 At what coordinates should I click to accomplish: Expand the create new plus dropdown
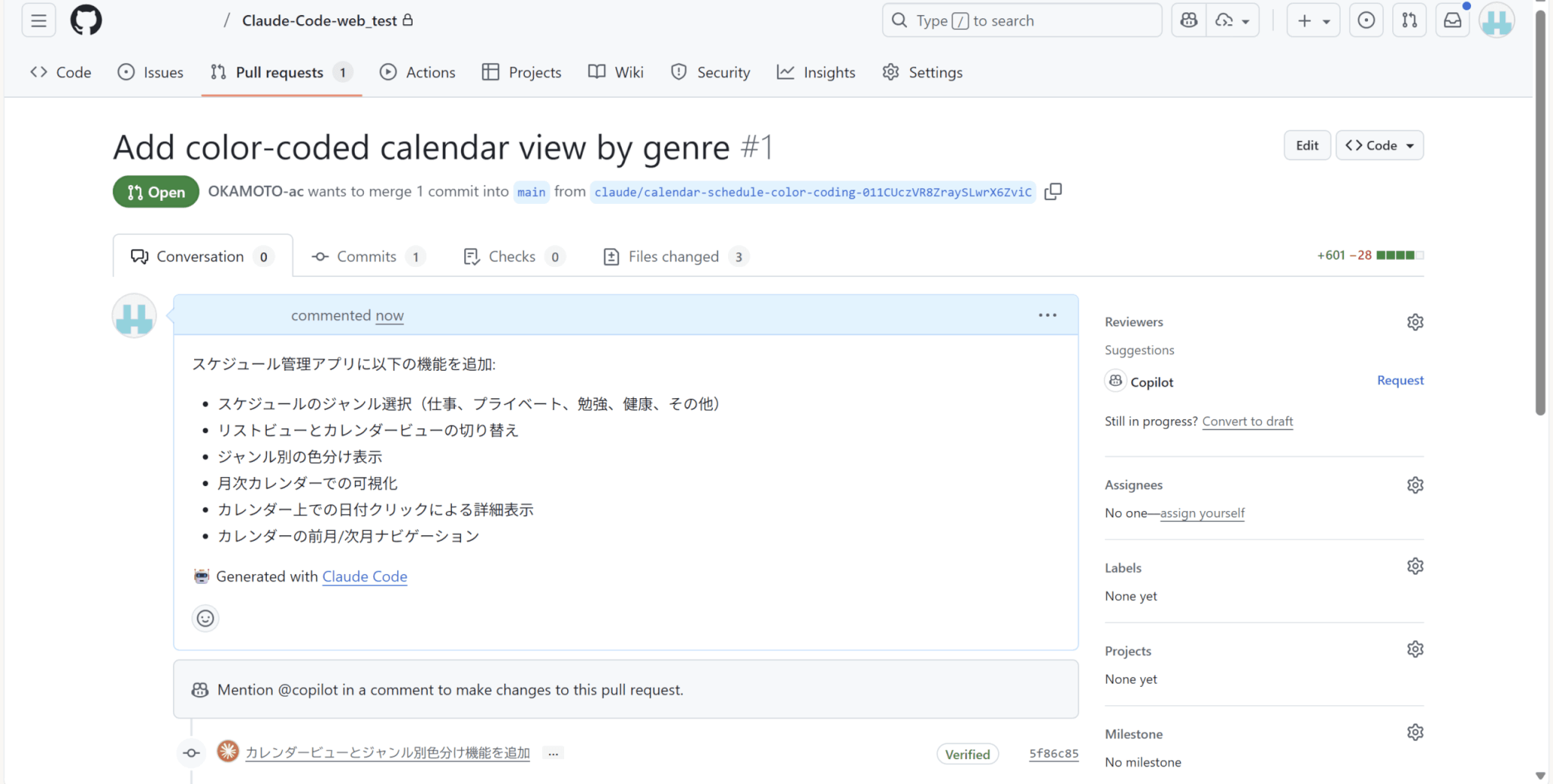(1313, 20)
